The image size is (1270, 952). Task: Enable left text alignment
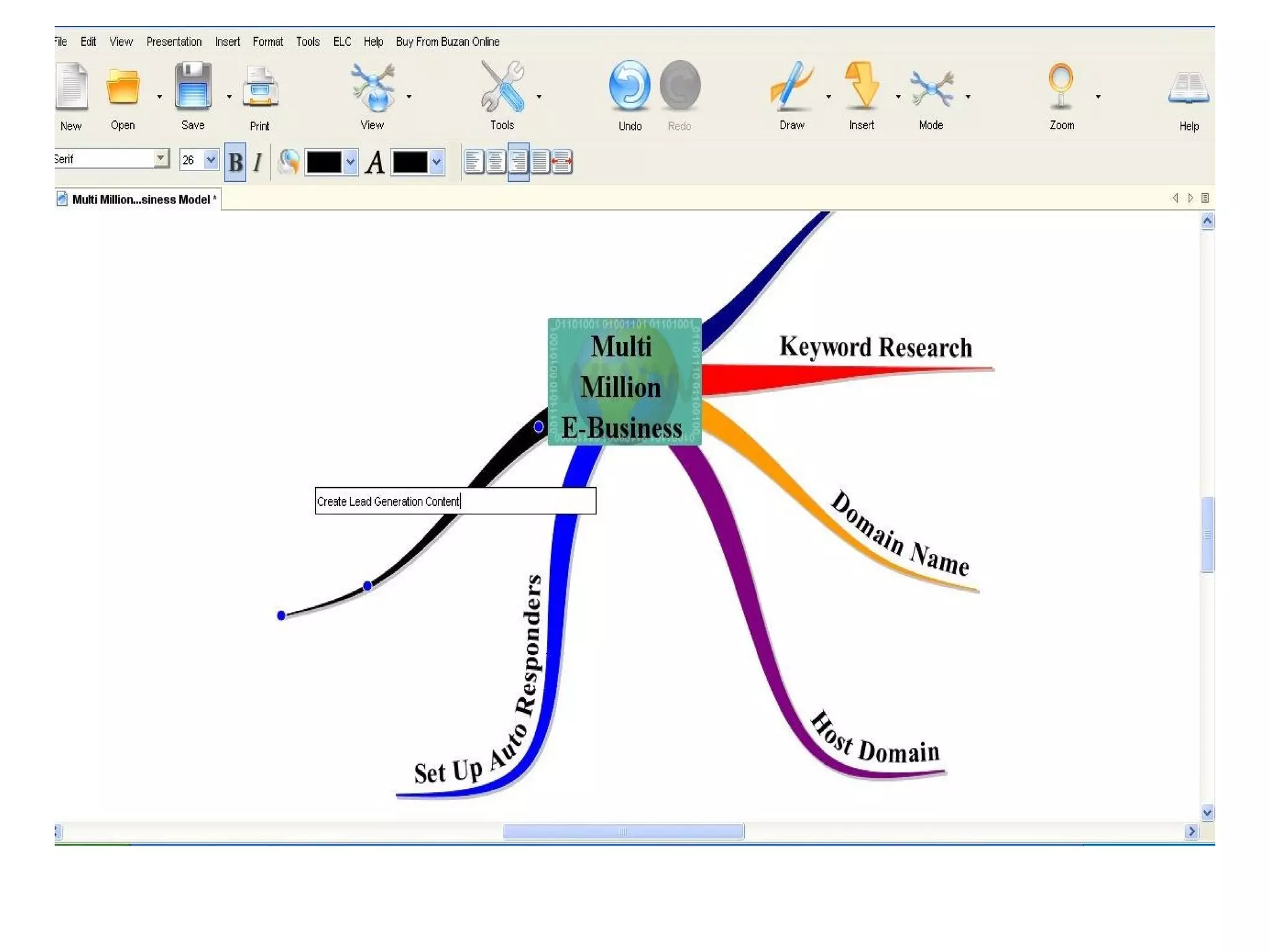click(474, 162)
